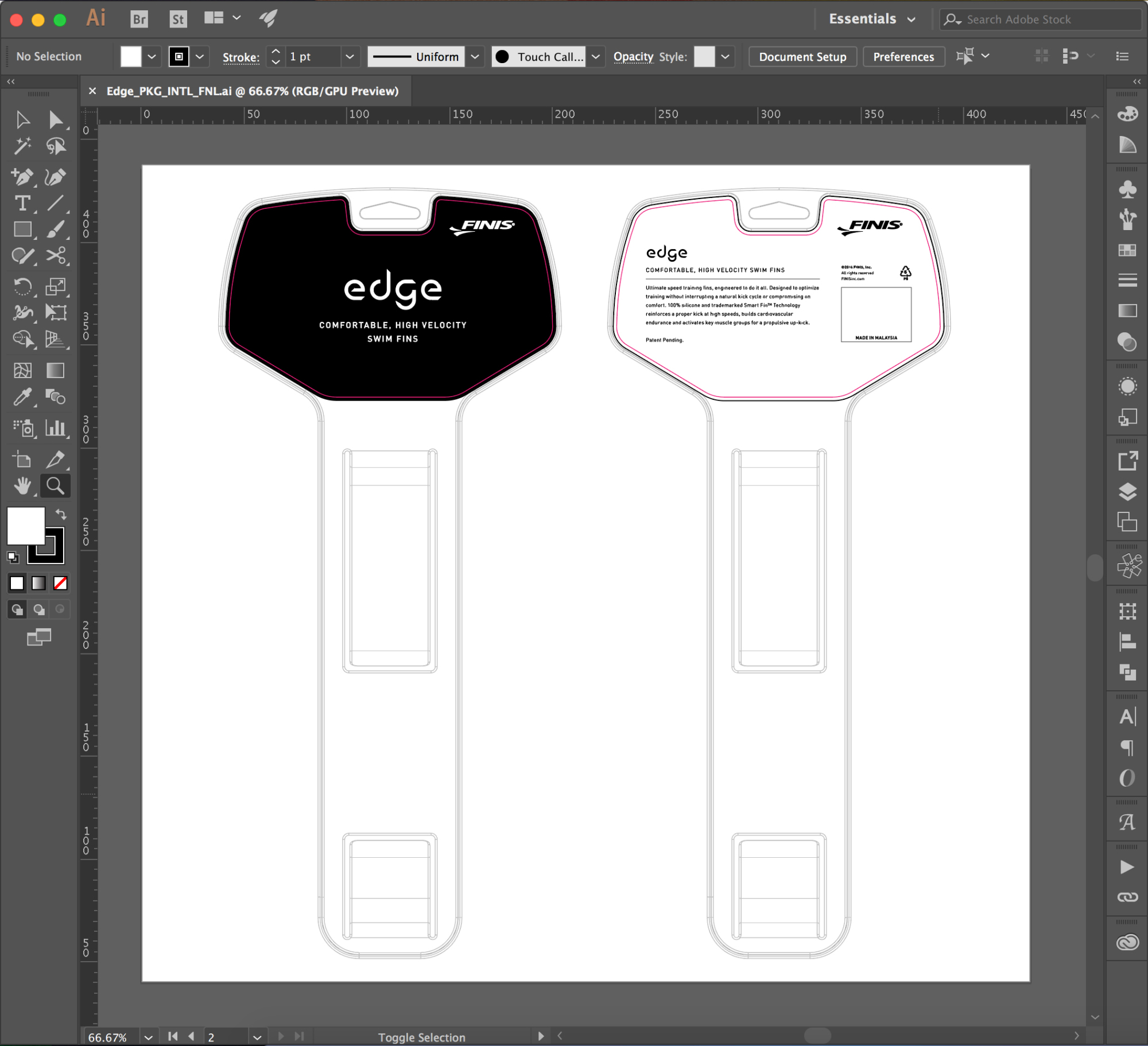Viewport: 1148px width, 1046px height.
Task: Select the Gradient tool
Action: [x=56, y=370]
